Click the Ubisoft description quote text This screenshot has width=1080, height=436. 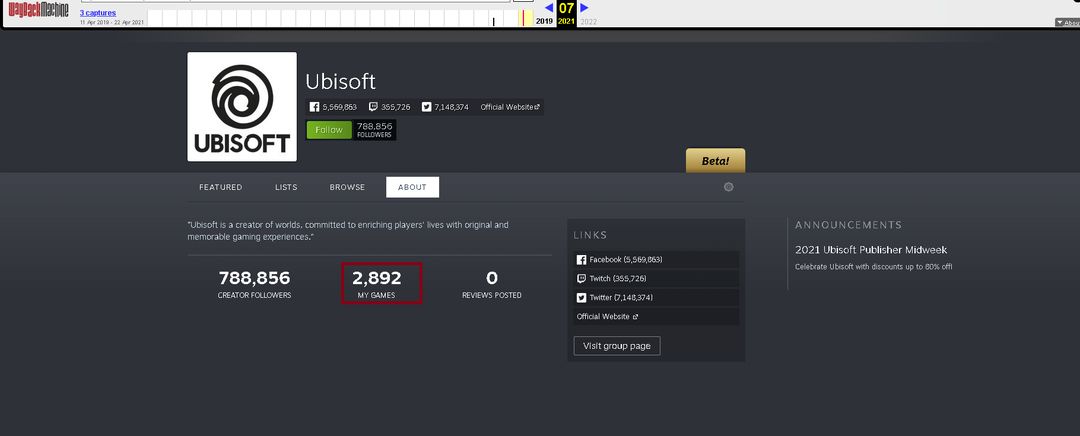(x=348, y=231)
